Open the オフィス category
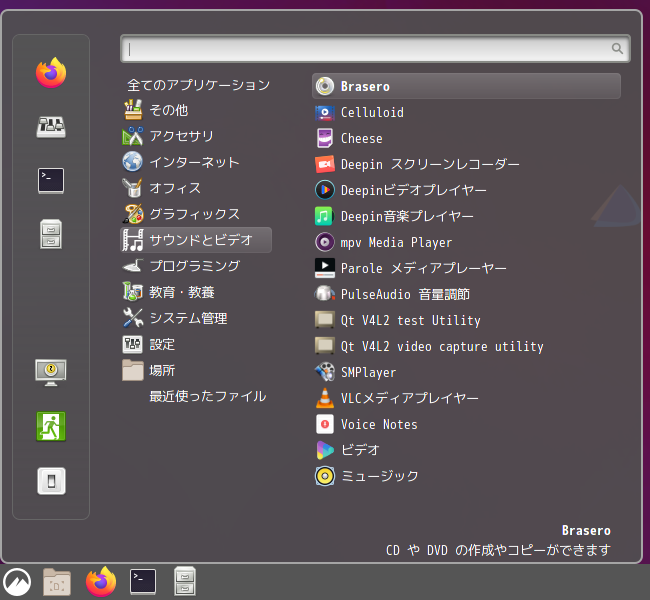 point(196,188)
